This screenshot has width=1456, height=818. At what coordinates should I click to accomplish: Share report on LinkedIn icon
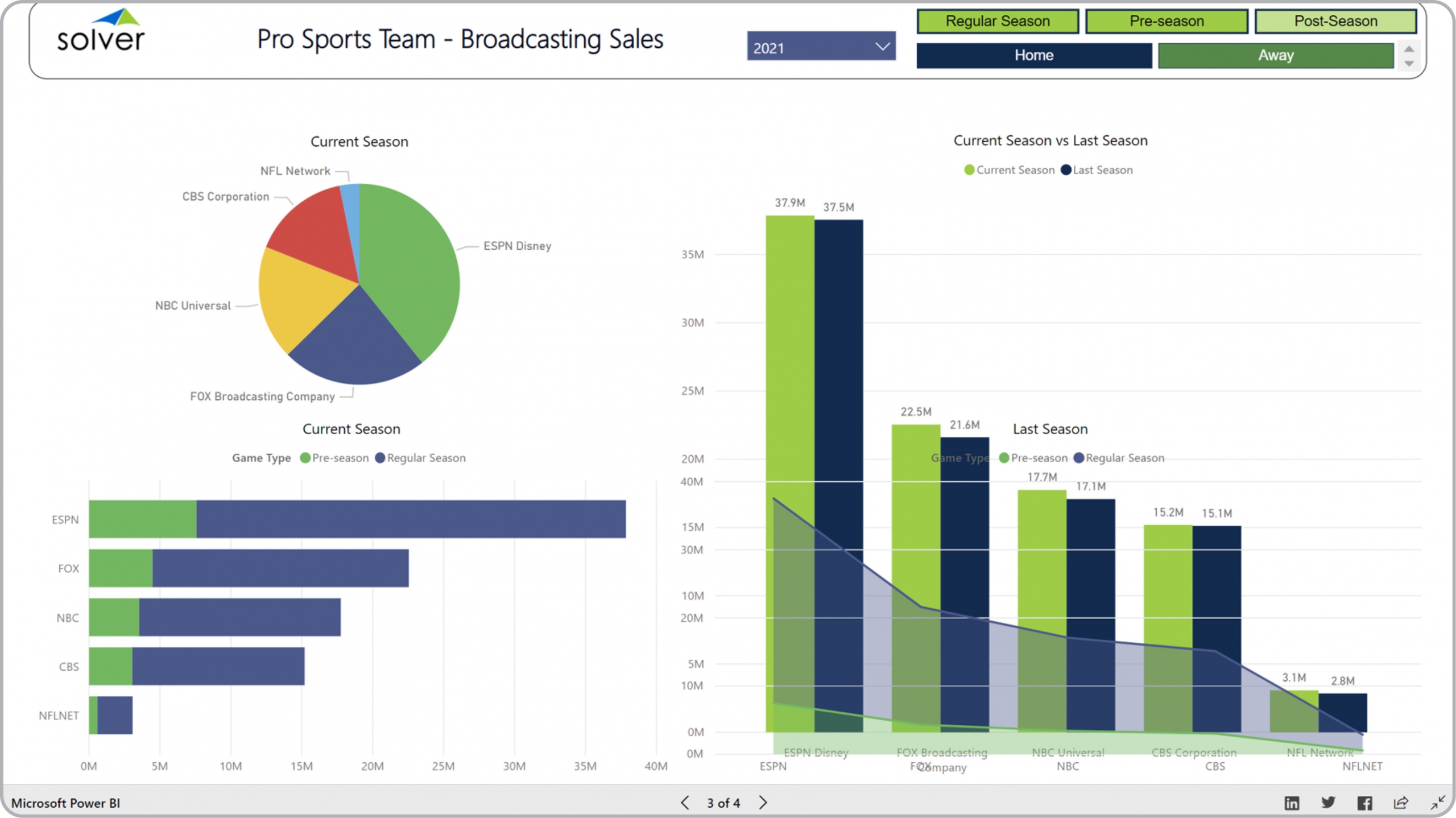pyautogui.click(x=1292, y=803)
